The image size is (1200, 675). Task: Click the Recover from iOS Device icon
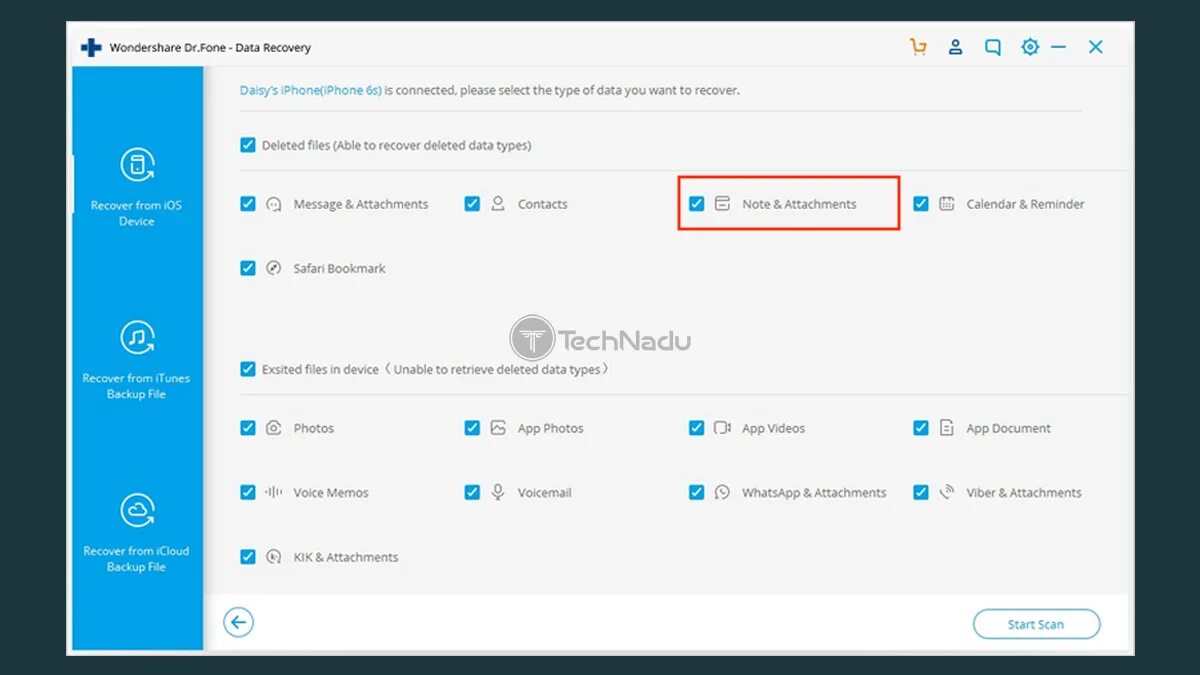137,166
